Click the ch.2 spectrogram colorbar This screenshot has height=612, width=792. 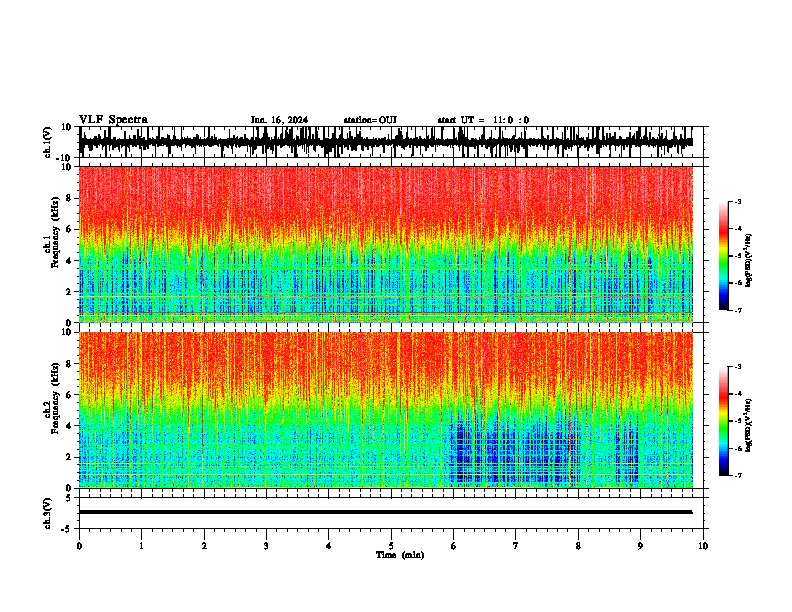tap(724, 421)
